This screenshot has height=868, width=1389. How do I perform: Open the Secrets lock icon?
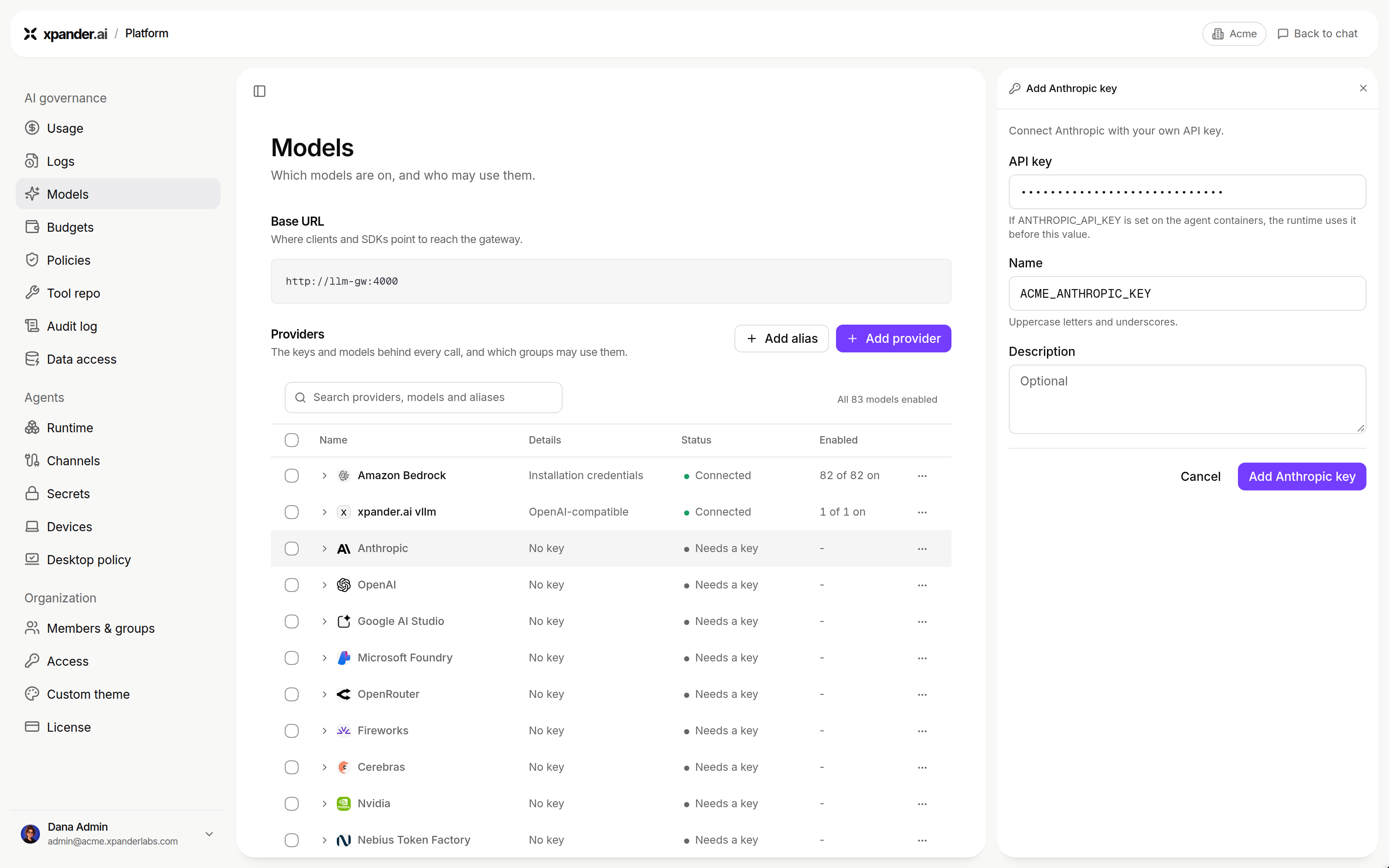pos(32,494)
